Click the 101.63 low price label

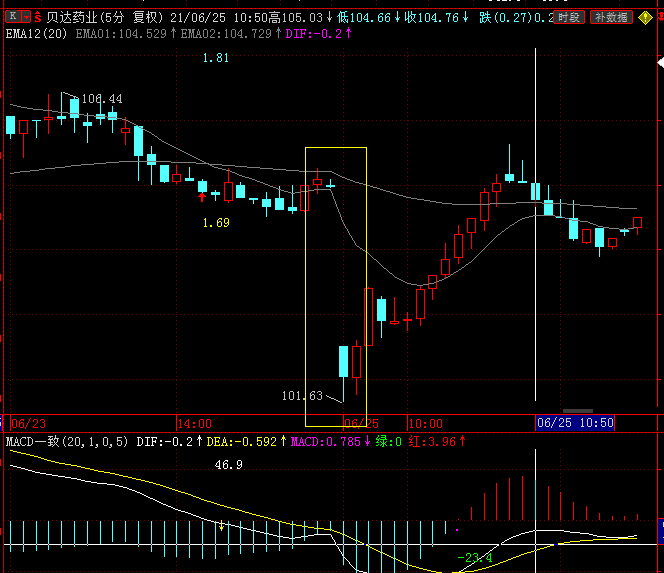302,396
